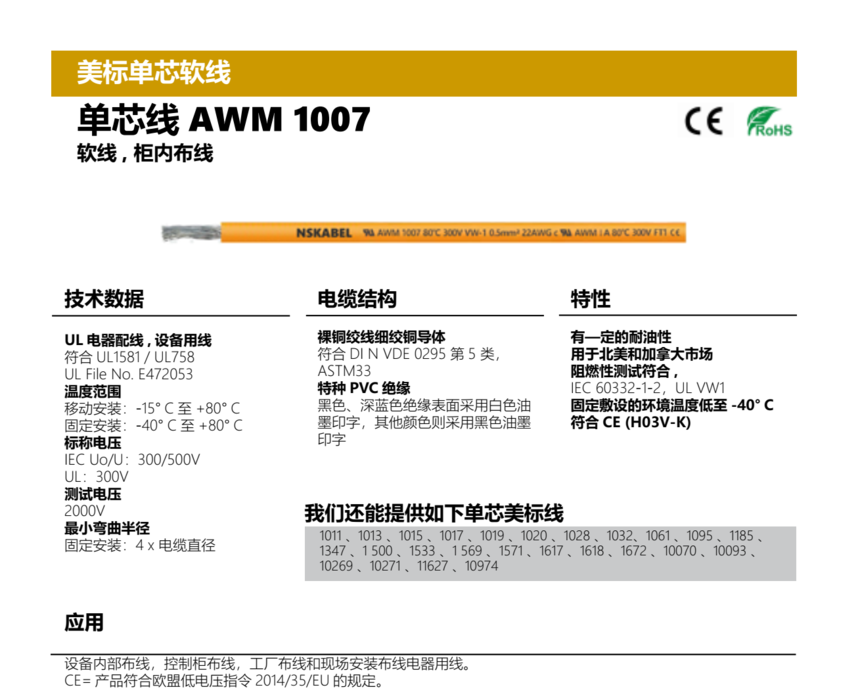Click the UL File No. E472053 text
860x700 pixels.
point(128,374)
